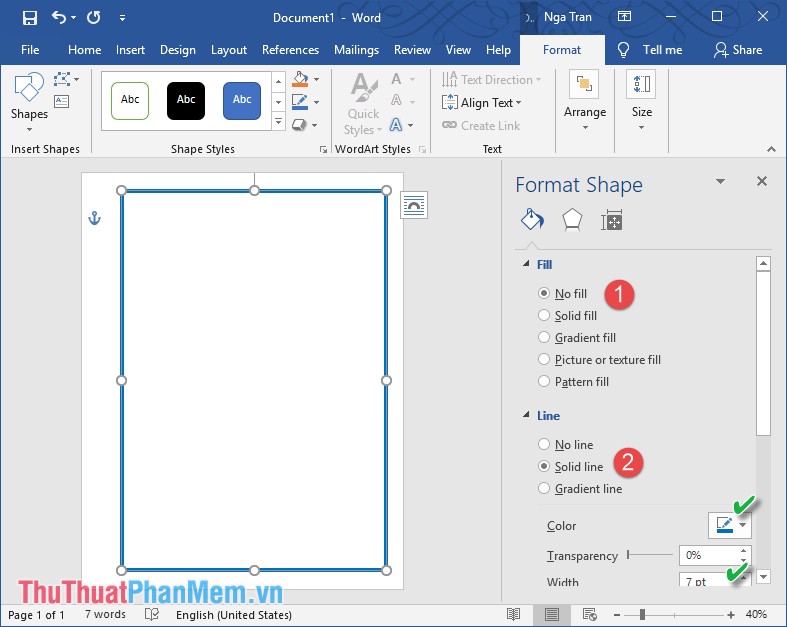This screenshot has width=787, height=627.
Task: Select the Pattern fill option
Action: coord(573,382)
